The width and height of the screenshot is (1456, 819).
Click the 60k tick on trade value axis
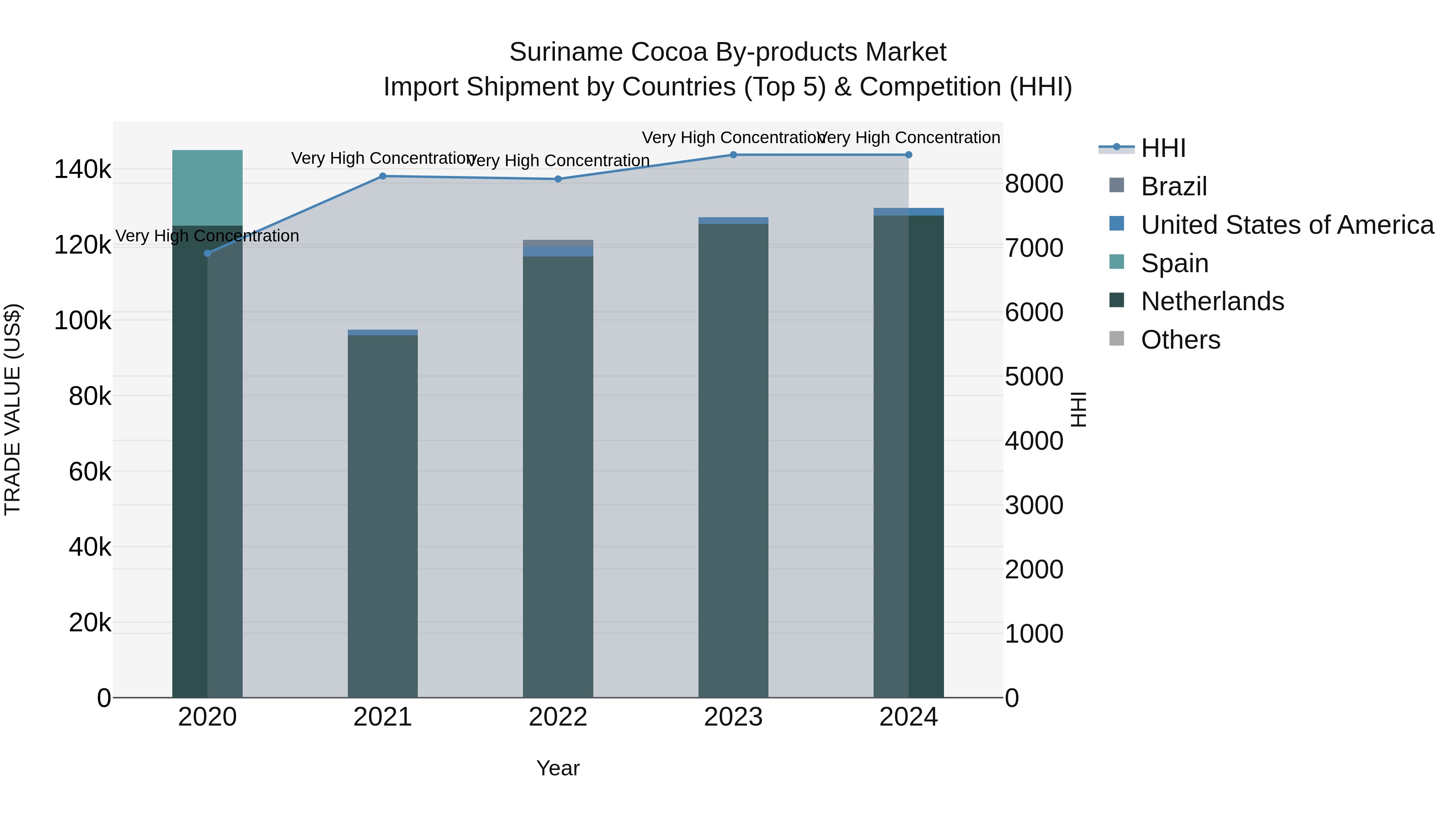click(x=91, y=472)
